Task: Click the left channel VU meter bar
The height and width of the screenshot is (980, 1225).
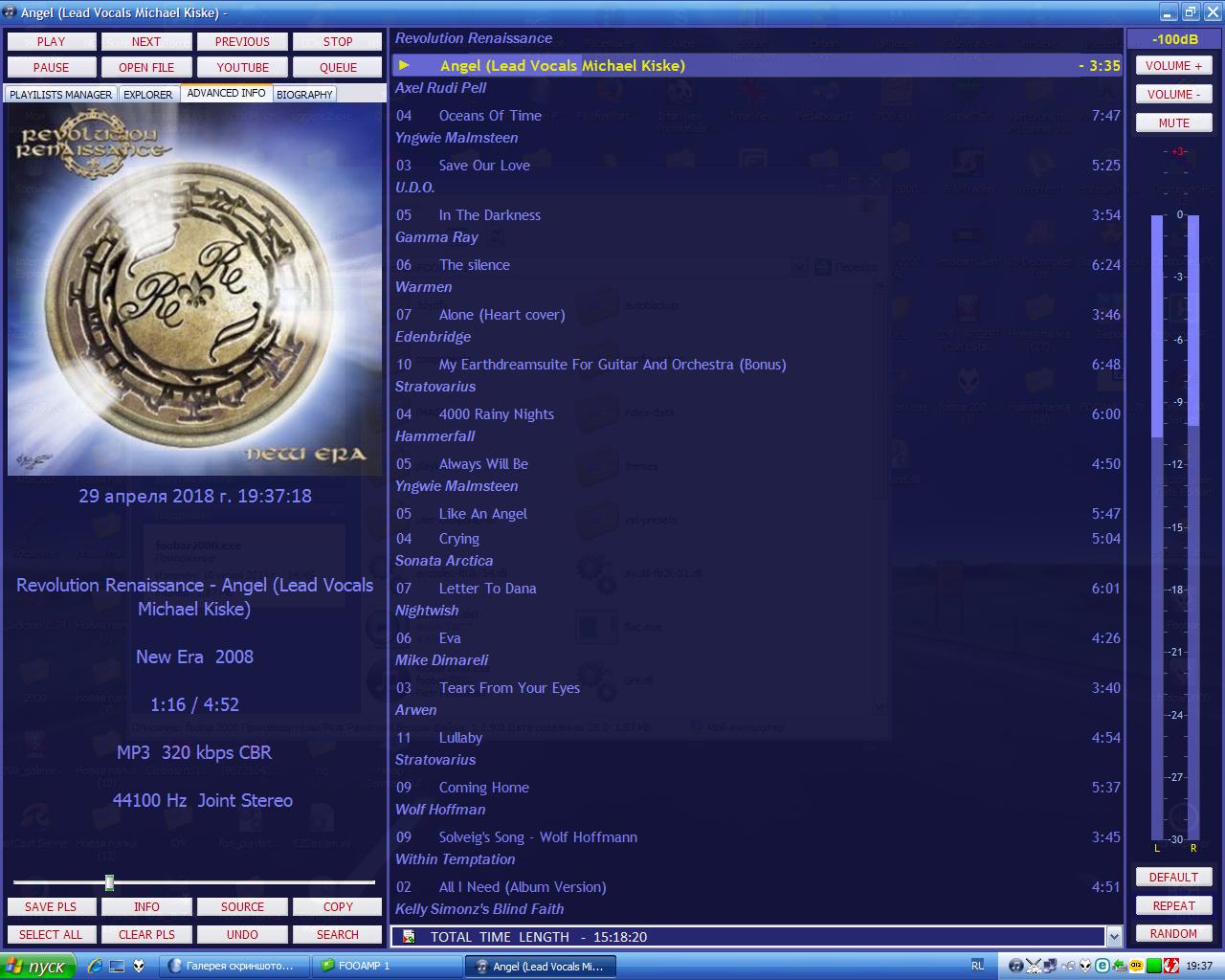Action: click(x=1157, y=527)
